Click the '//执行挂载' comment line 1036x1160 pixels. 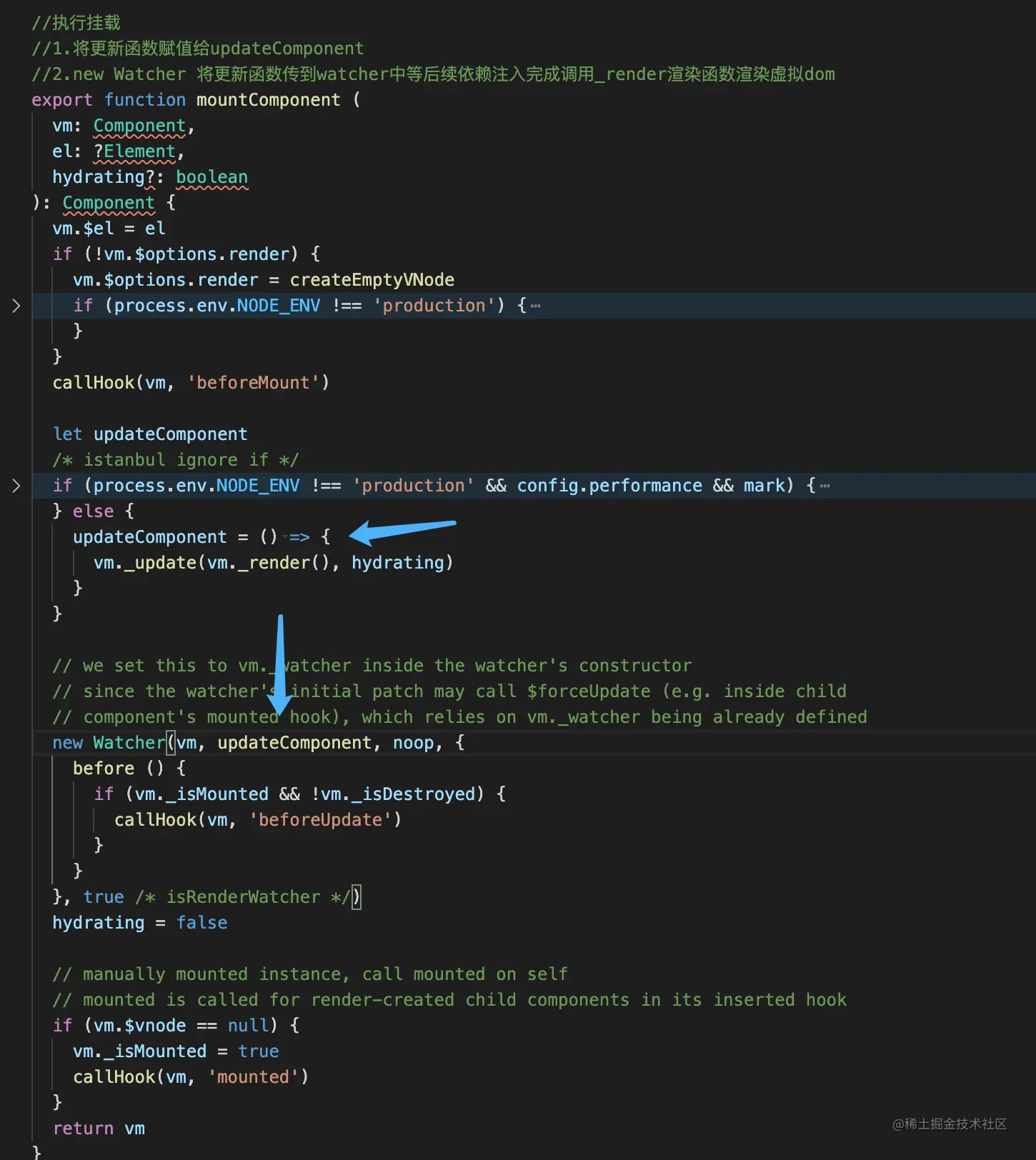(76, 23)
